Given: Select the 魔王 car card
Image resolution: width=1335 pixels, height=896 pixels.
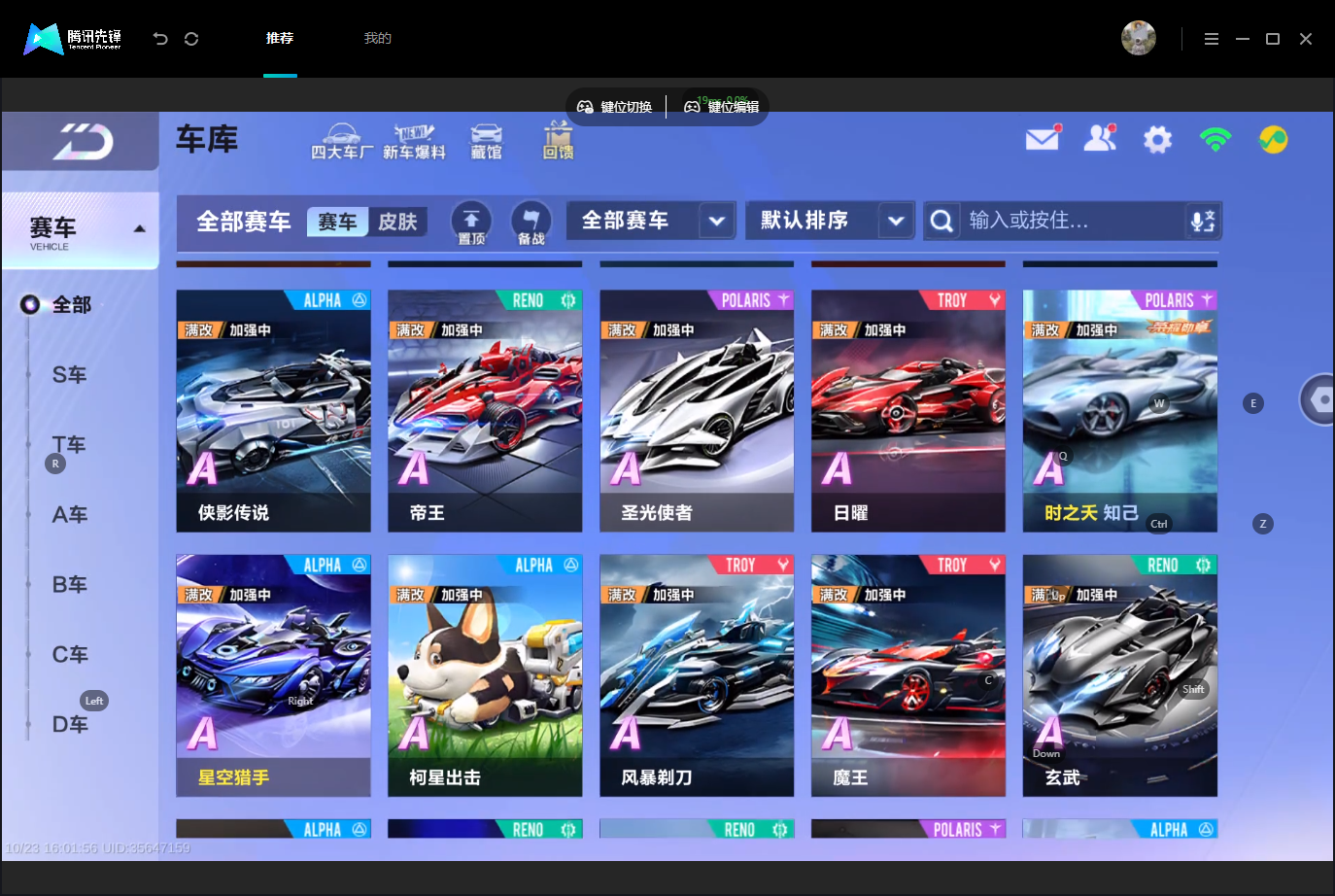Looking at the screenshot, I should point(908,675).
